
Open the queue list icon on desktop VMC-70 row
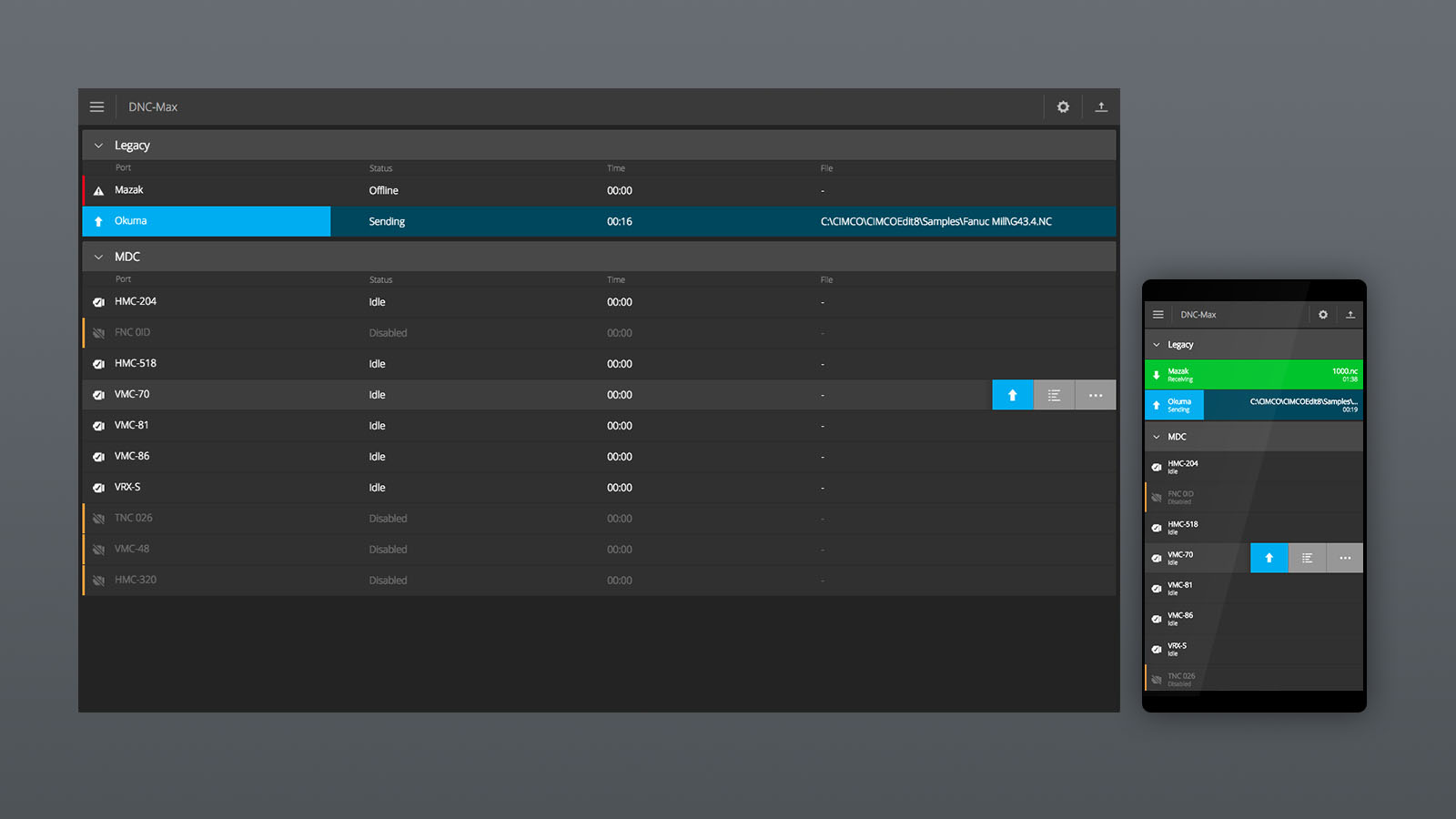[x=1054, y=395]
